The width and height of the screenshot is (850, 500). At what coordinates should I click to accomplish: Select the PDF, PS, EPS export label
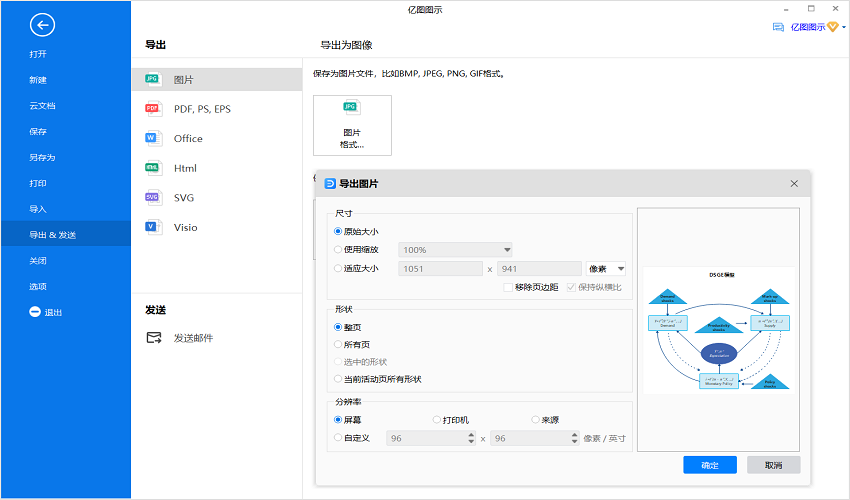pyautogui.click(x=202, y=109)
